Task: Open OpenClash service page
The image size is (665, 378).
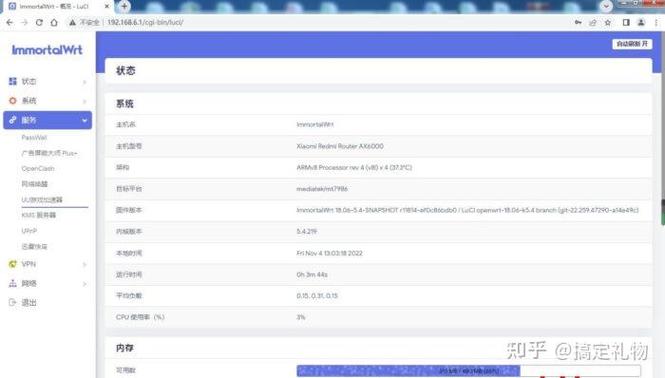Action: (38, 168)
